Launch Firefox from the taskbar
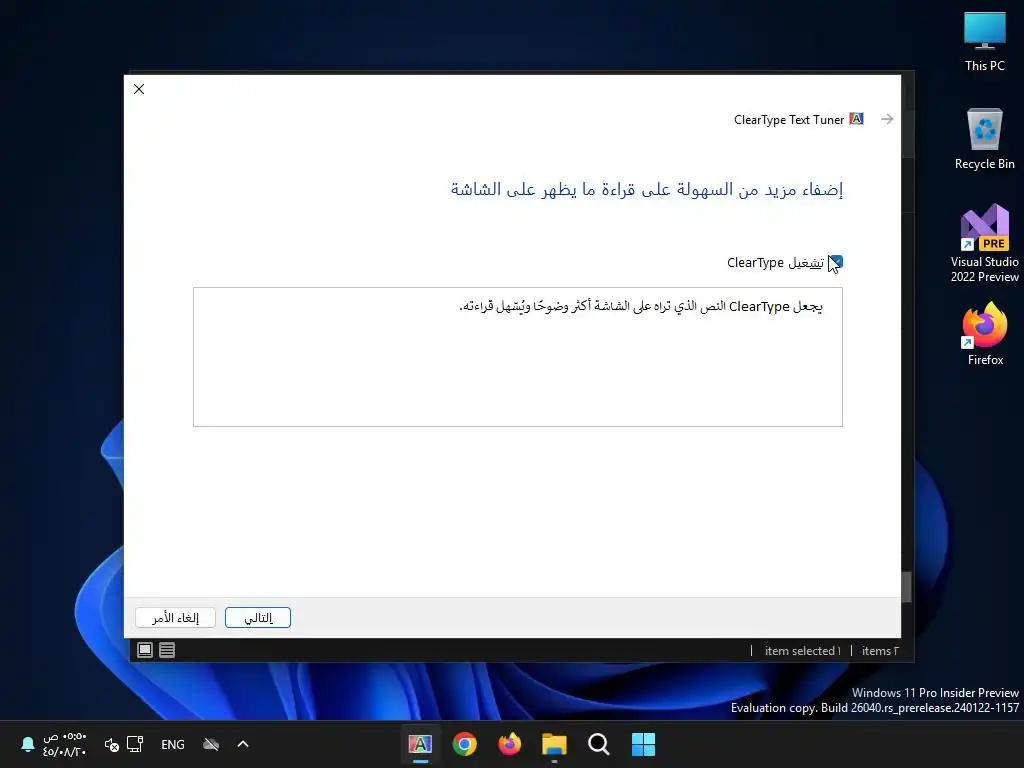 [x=509, y=744]
